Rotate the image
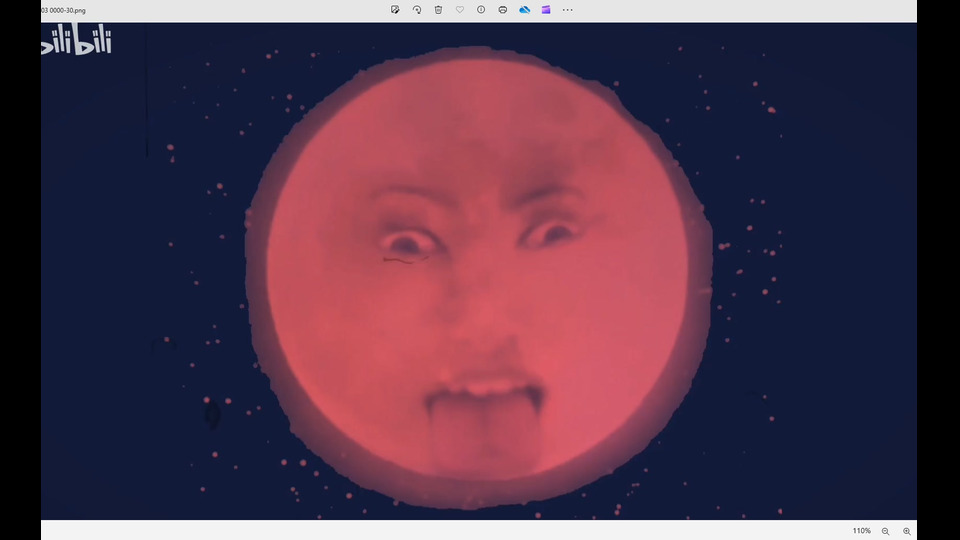 tap(417, 10)
